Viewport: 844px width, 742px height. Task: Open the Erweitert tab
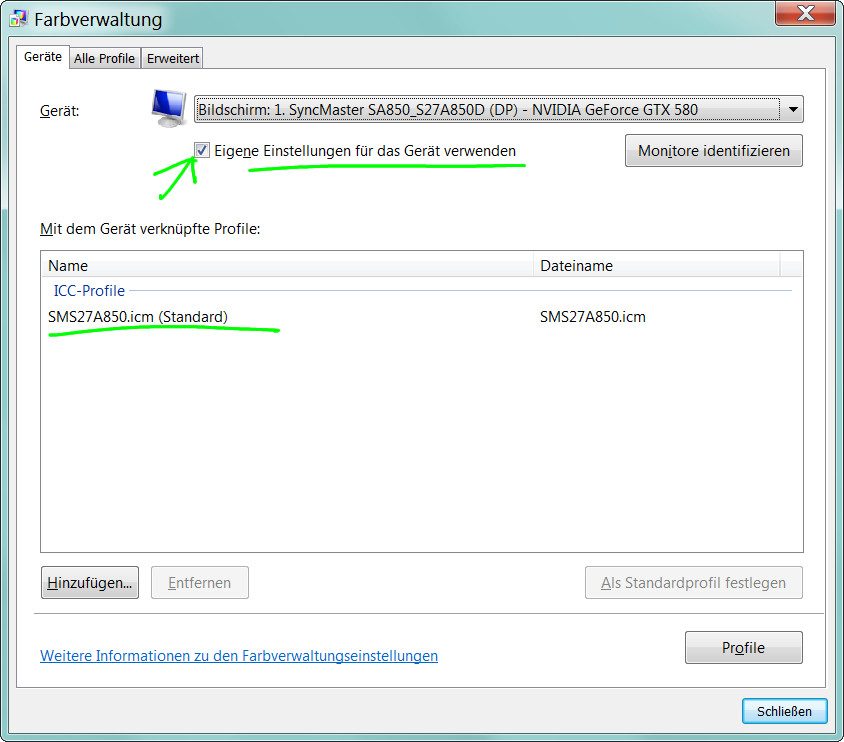click(x=173, y=58)
